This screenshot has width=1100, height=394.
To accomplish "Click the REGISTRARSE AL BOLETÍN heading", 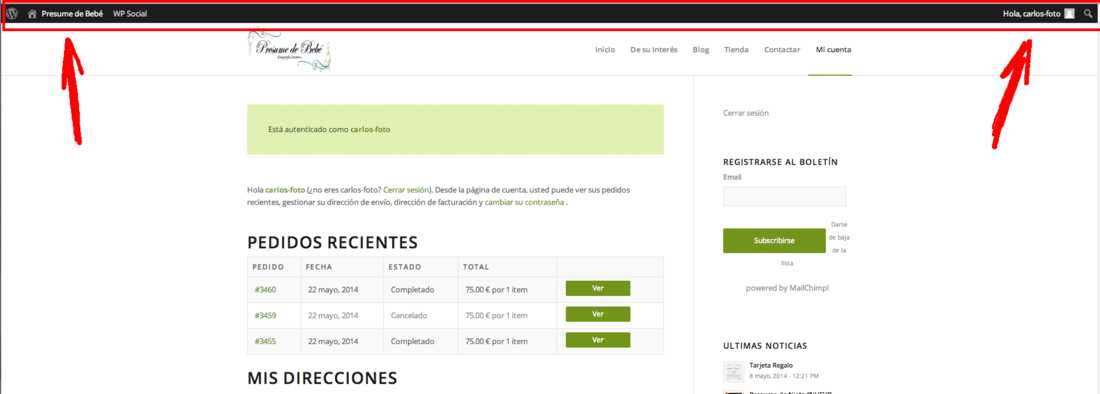I will coord(780,162).
